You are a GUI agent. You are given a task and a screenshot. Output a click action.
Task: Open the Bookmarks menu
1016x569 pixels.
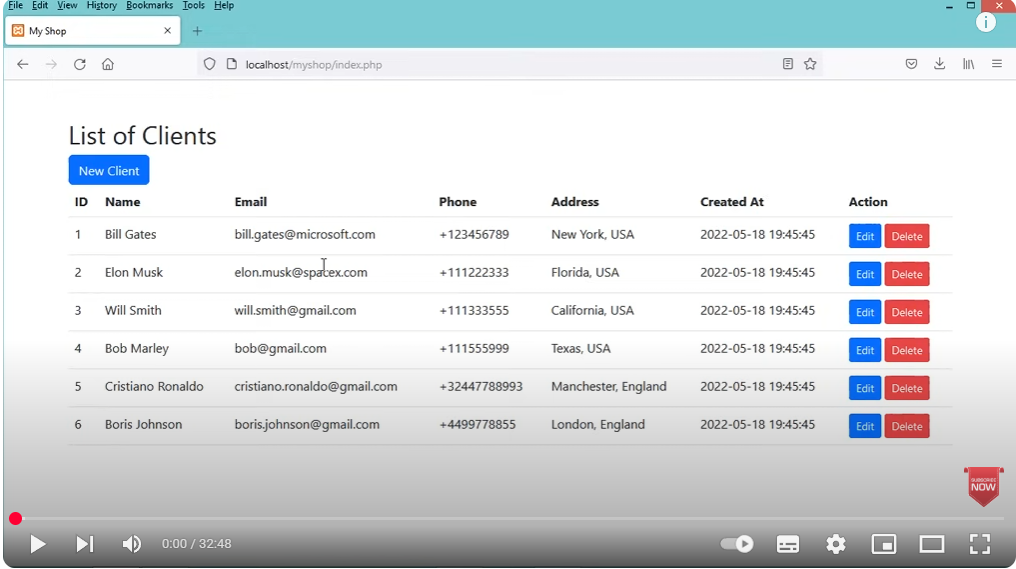[149, 5]
